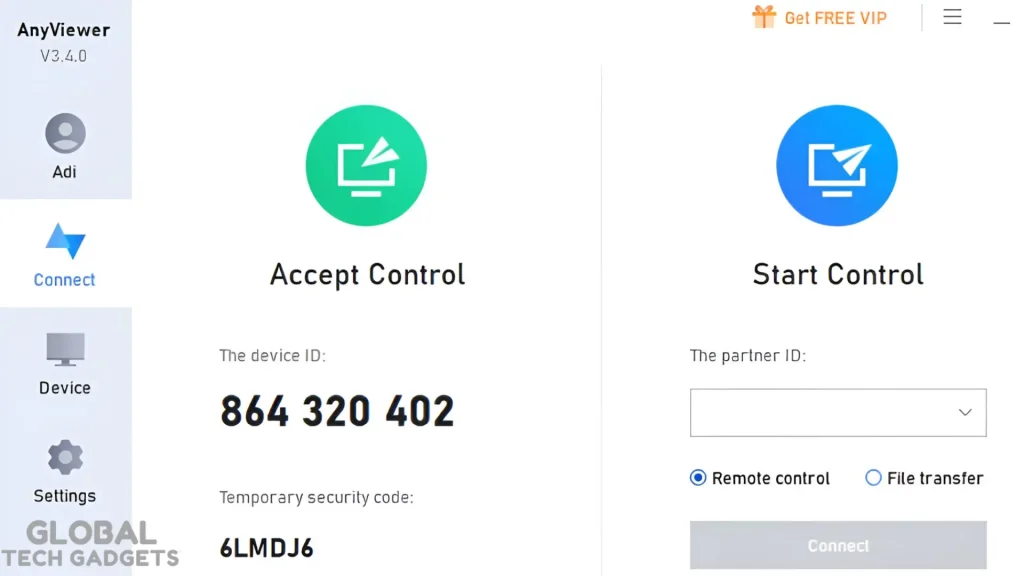The image size is (1024, 576).
Task: Minimize the AnyViewer window
Action: 1002,20
